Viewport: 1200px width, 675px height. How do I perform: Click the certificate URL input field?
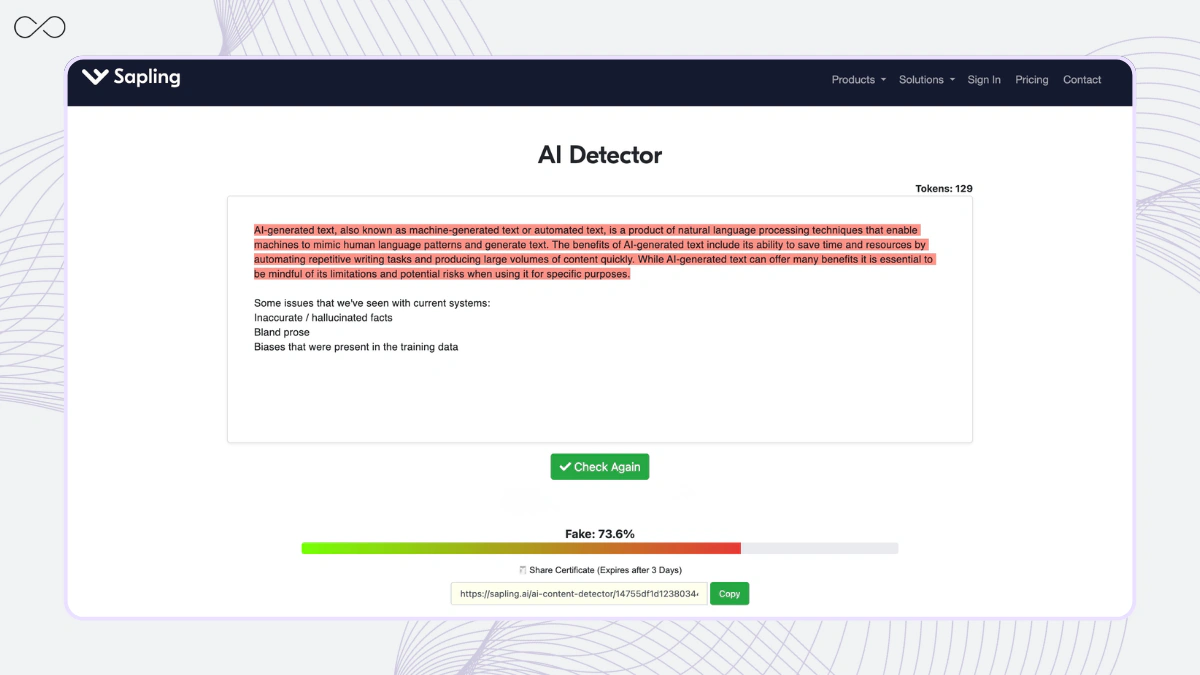(x=579, y=594)
